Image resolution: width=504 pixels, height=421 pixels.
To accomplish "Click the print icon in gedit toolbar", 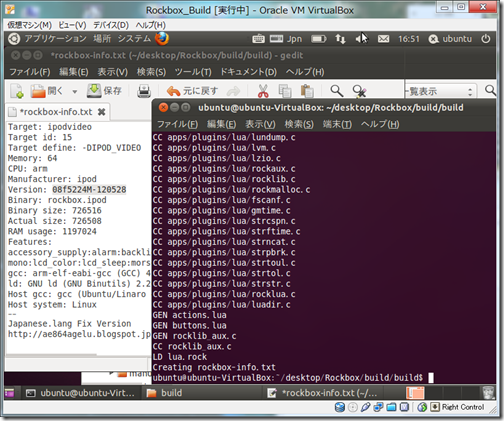I will pos(144,91).
